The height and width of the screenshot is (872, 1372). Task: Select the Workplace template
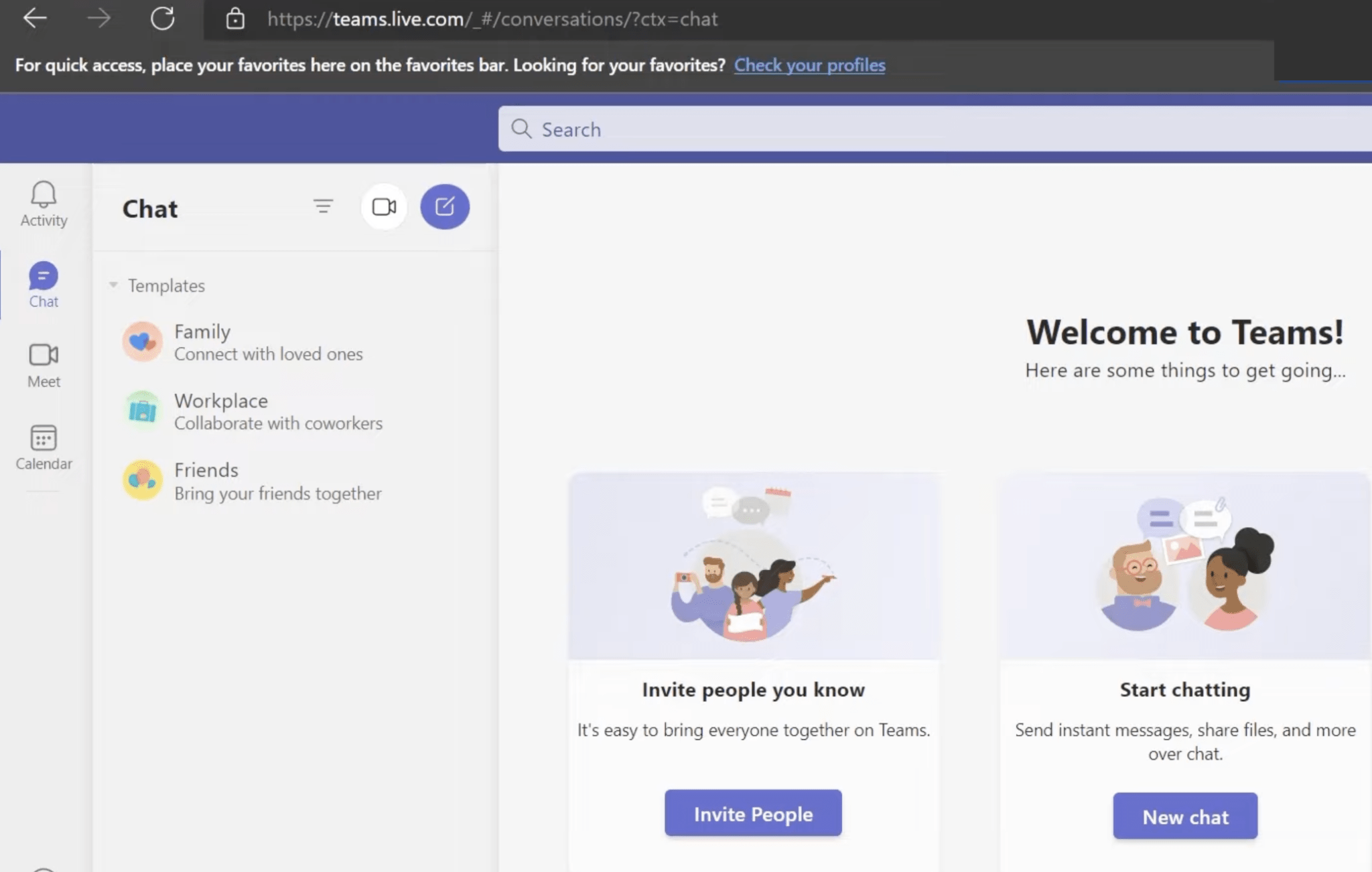(221, 411)
